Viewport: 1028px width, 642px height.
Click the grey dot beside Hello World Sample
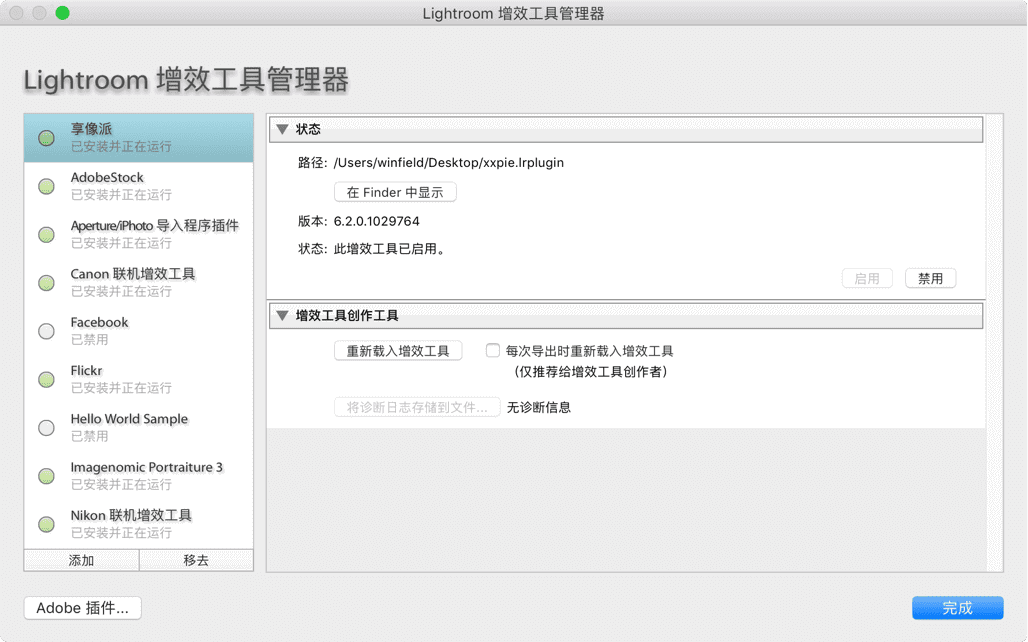(46, 428)
